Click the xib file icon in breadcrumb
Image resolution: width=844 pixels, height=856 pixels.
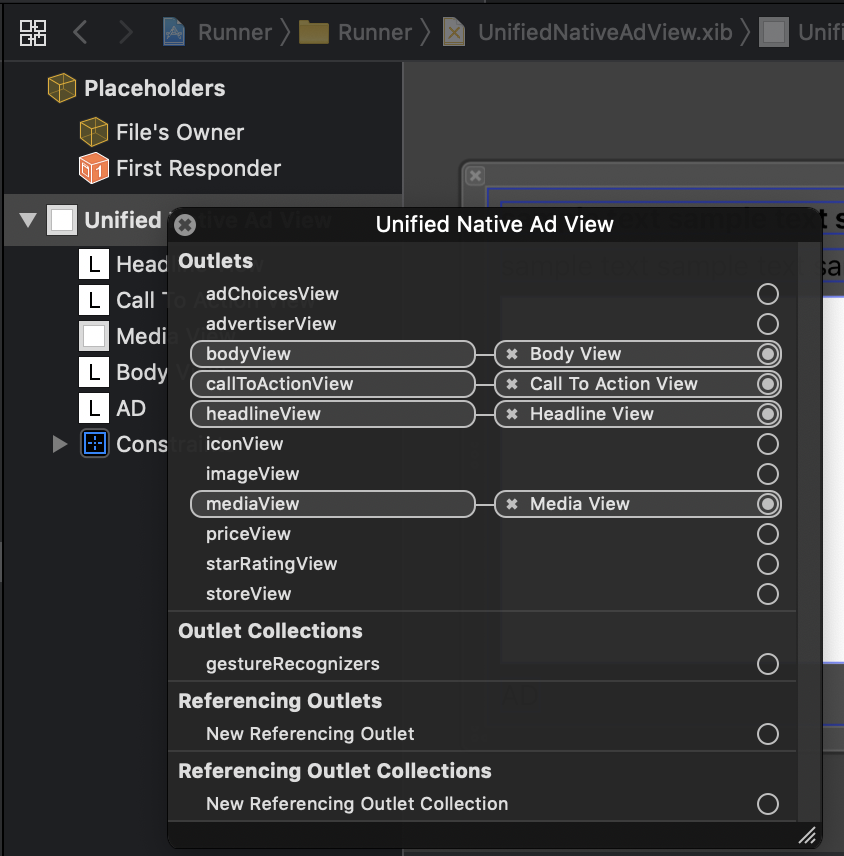(x=454, y=32)
